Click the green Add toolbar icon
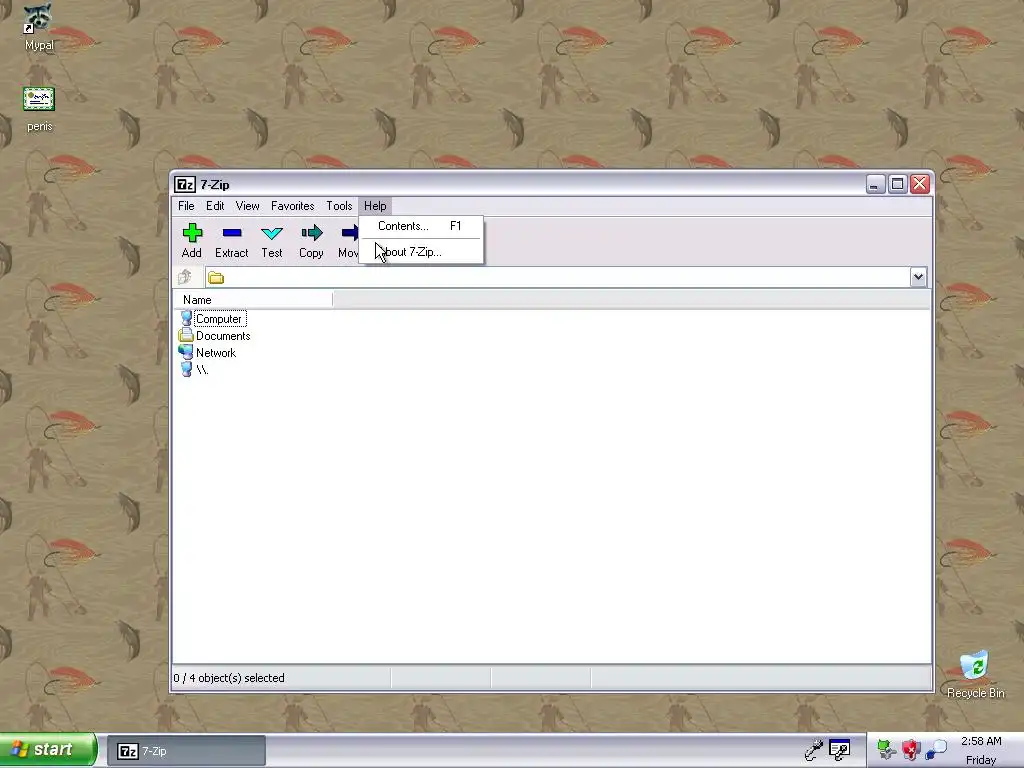1024x768 pixels. [192, 233]
